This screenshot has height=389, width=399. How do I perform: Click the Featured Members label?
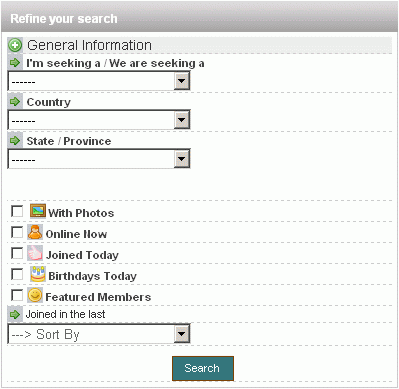(98, 297)
